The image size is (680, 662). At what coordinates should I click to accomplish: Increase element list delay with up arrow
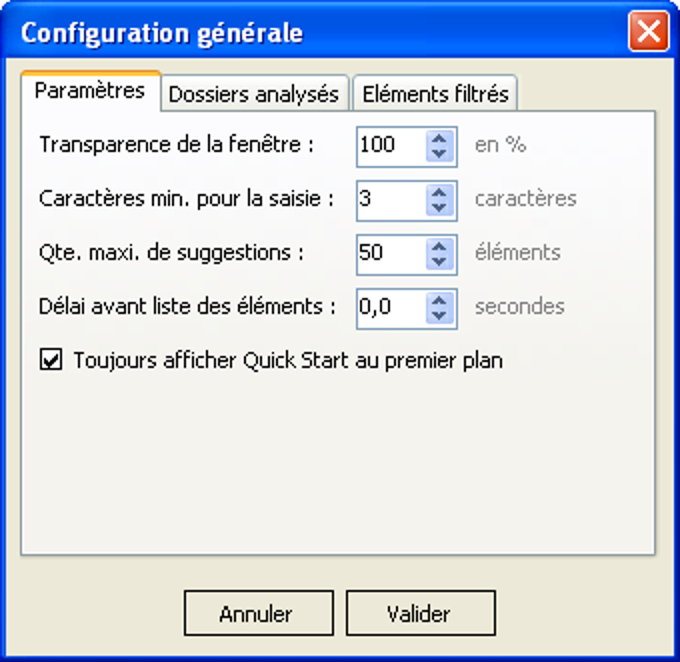point(439,301)
